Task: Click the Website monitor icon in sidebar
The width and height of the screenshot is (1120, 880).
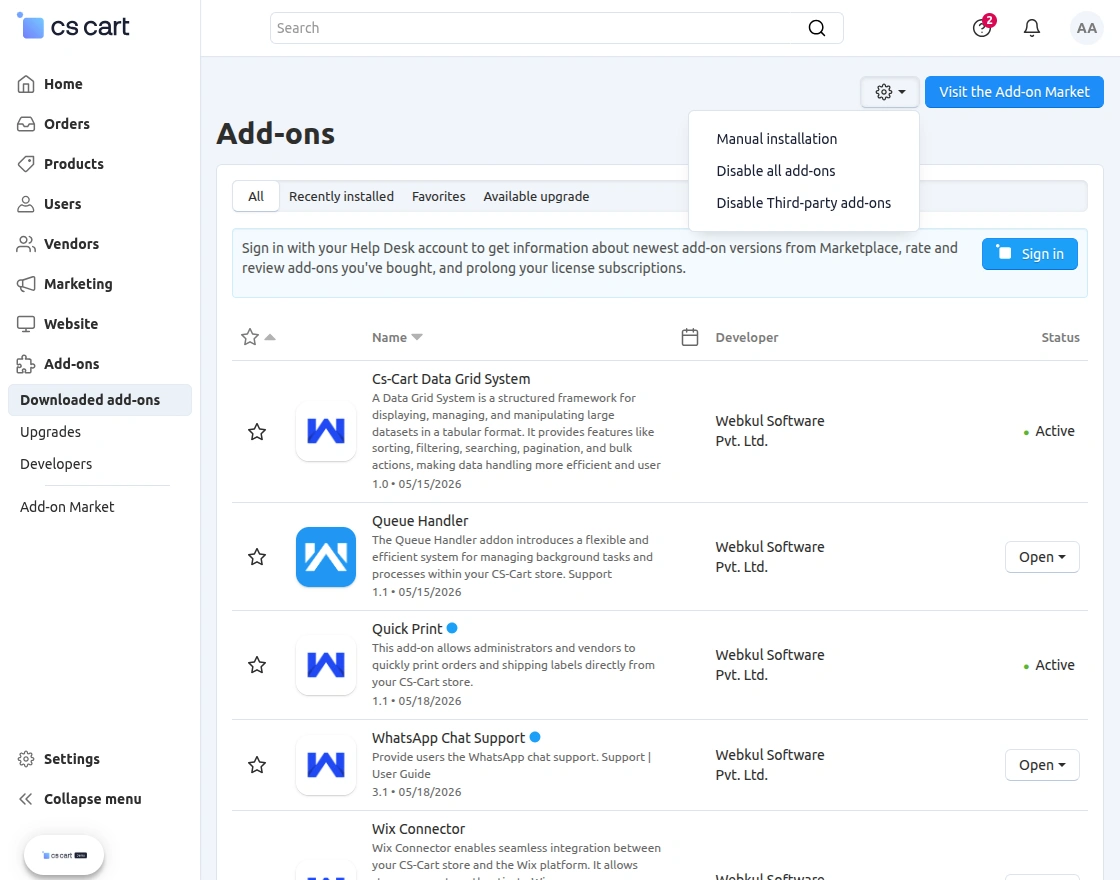Action: pos(26,324)
